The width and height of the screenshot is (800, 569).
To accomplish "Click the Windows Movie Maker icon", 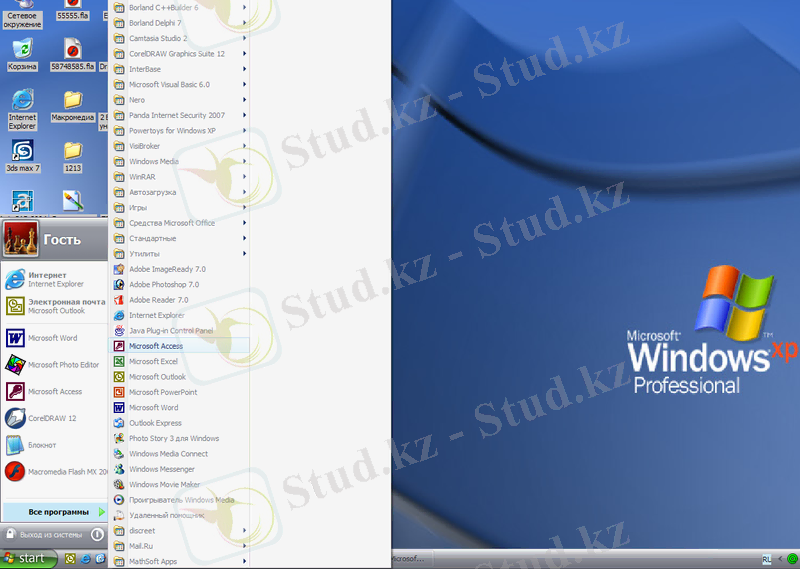I will coord(119,484).
